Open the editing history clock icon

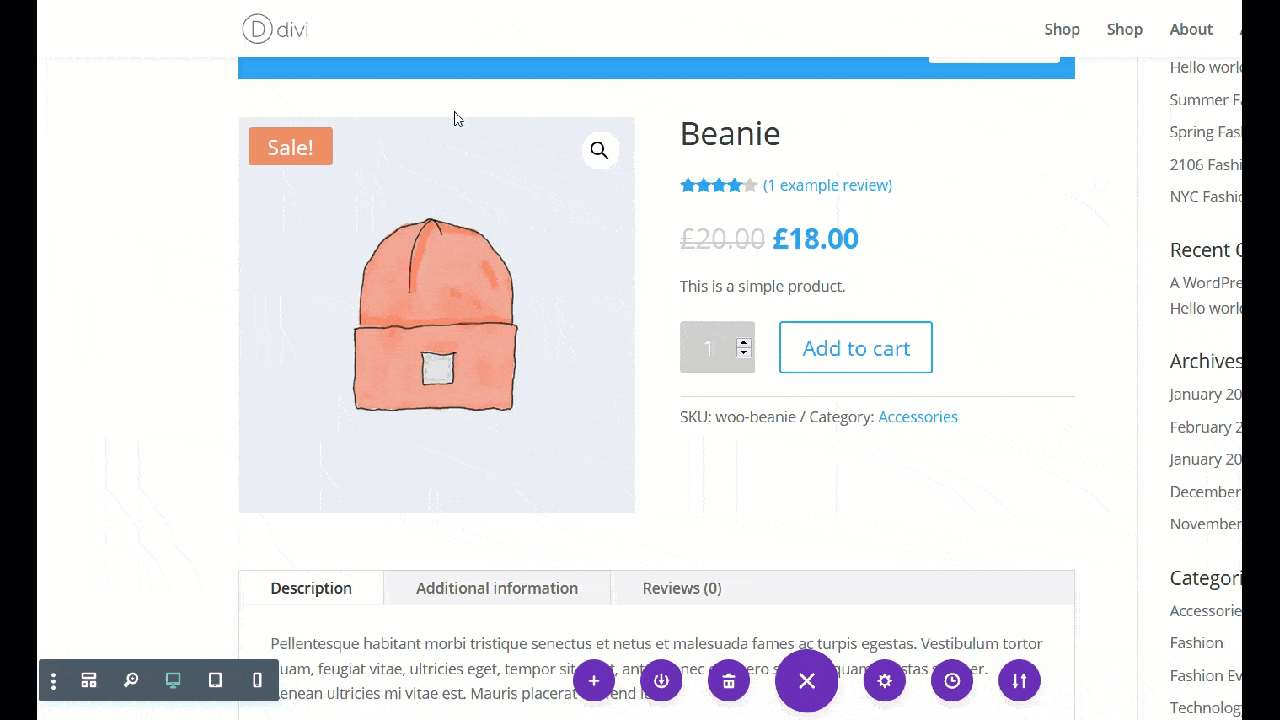(x=952, y=681)
